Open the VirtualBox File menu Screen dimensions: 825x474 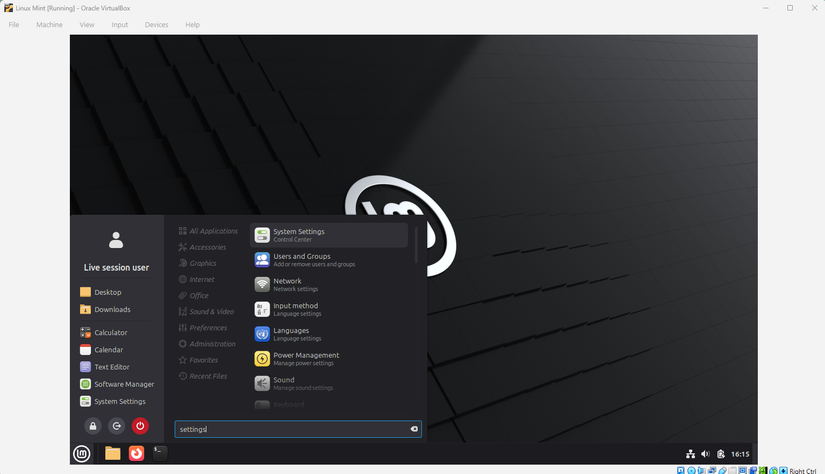pos(14,25)
